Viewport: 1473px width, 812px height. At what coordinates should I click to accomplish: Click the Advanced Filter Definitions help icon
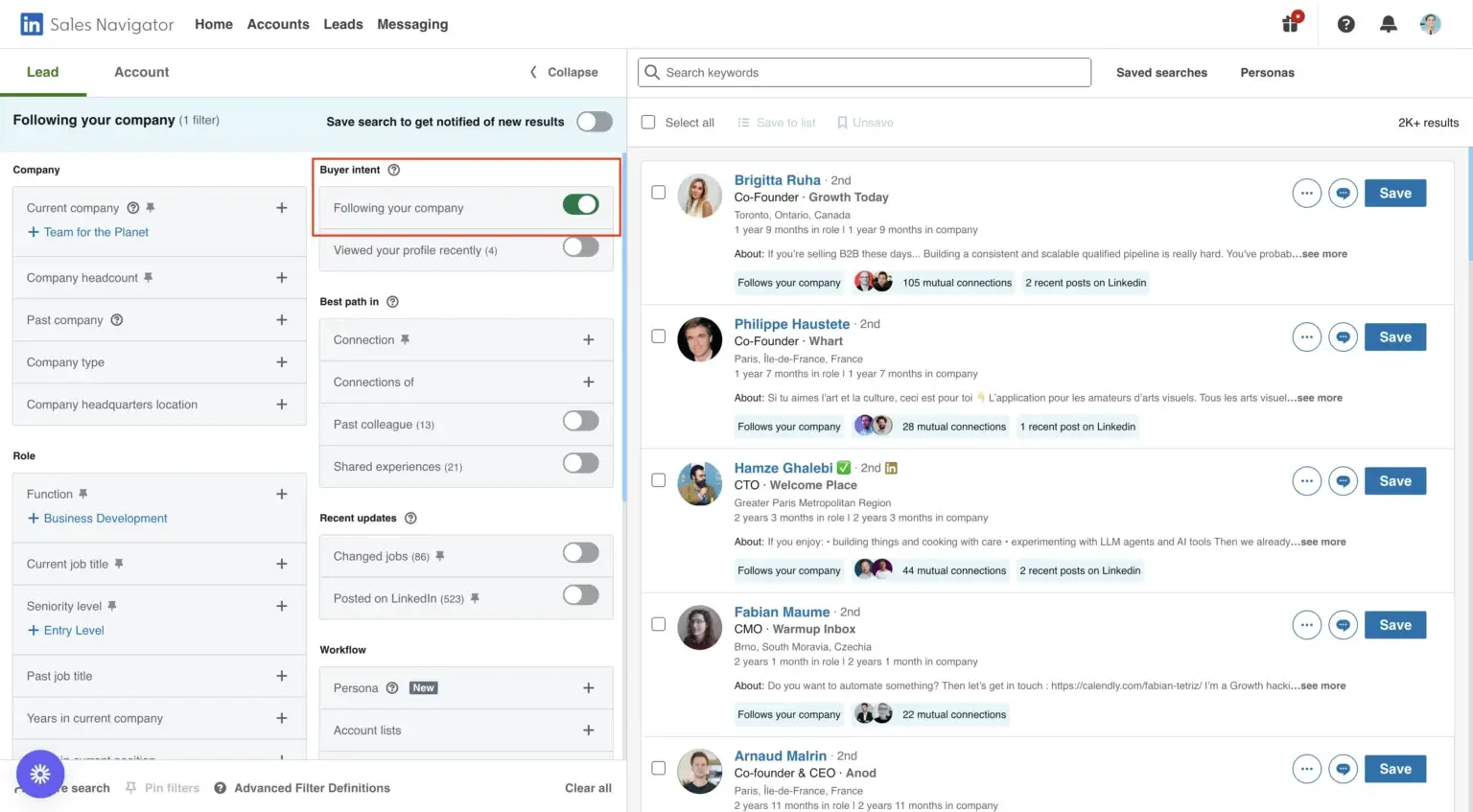tap(221, 788)
